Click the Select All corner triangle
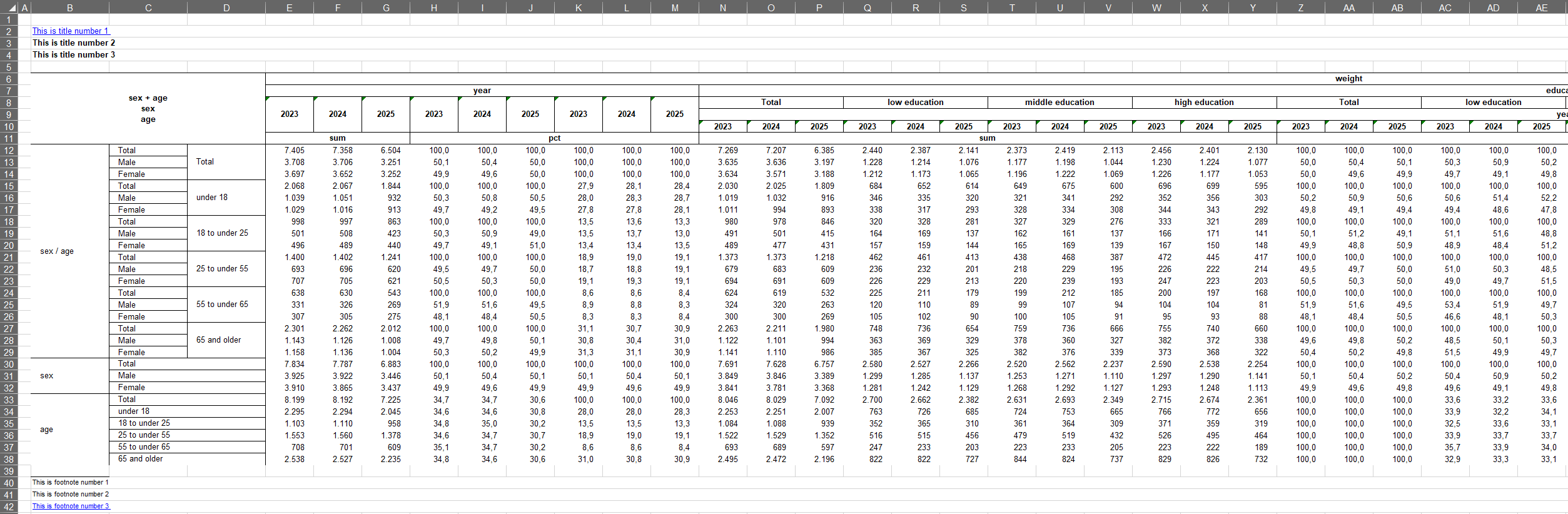The height and width of the screenshot is (514, 1568). [x=9, y=8]
